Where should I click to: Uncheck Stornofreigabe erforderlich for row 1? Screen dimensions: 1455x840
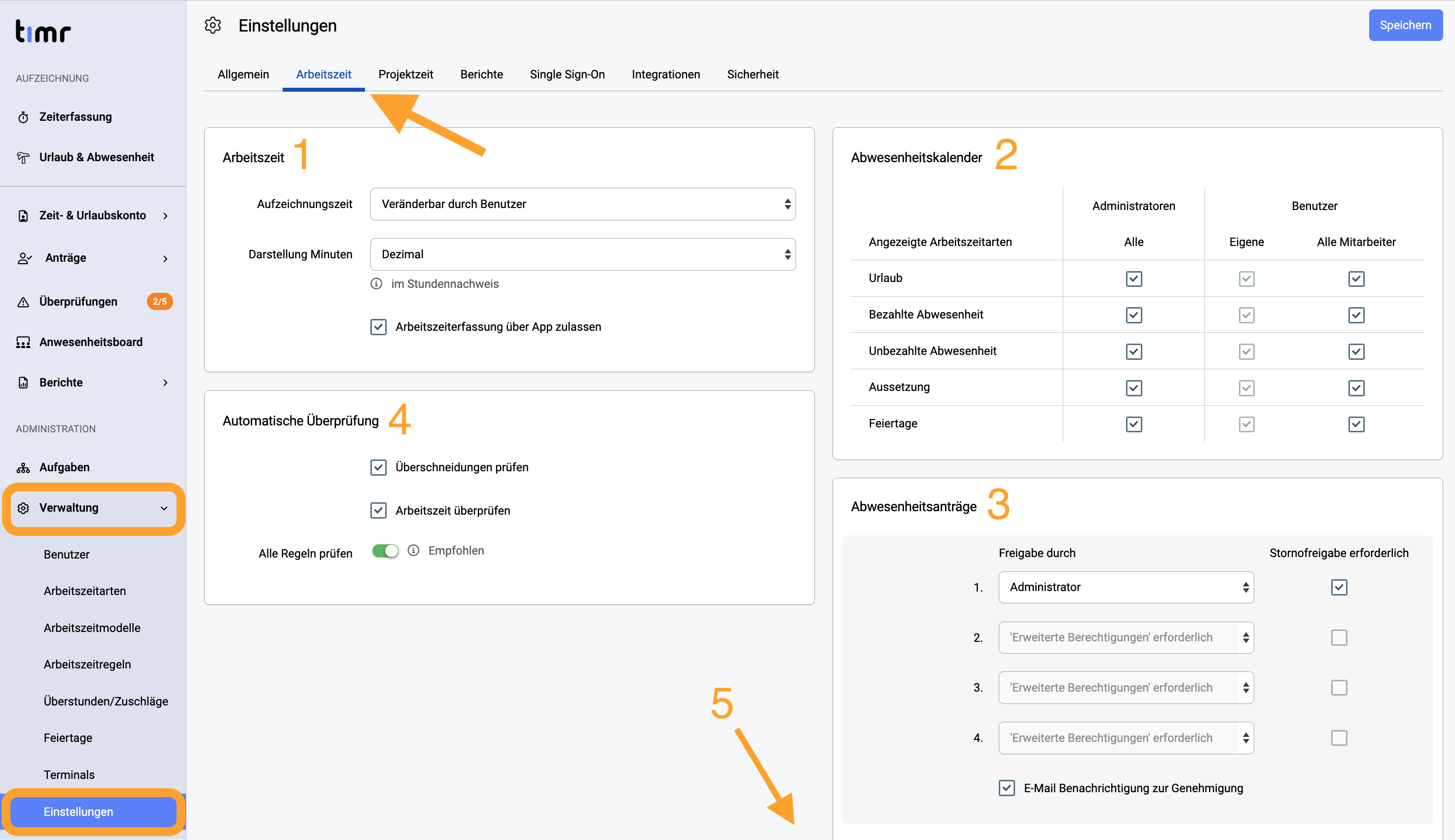(1339, 587)
